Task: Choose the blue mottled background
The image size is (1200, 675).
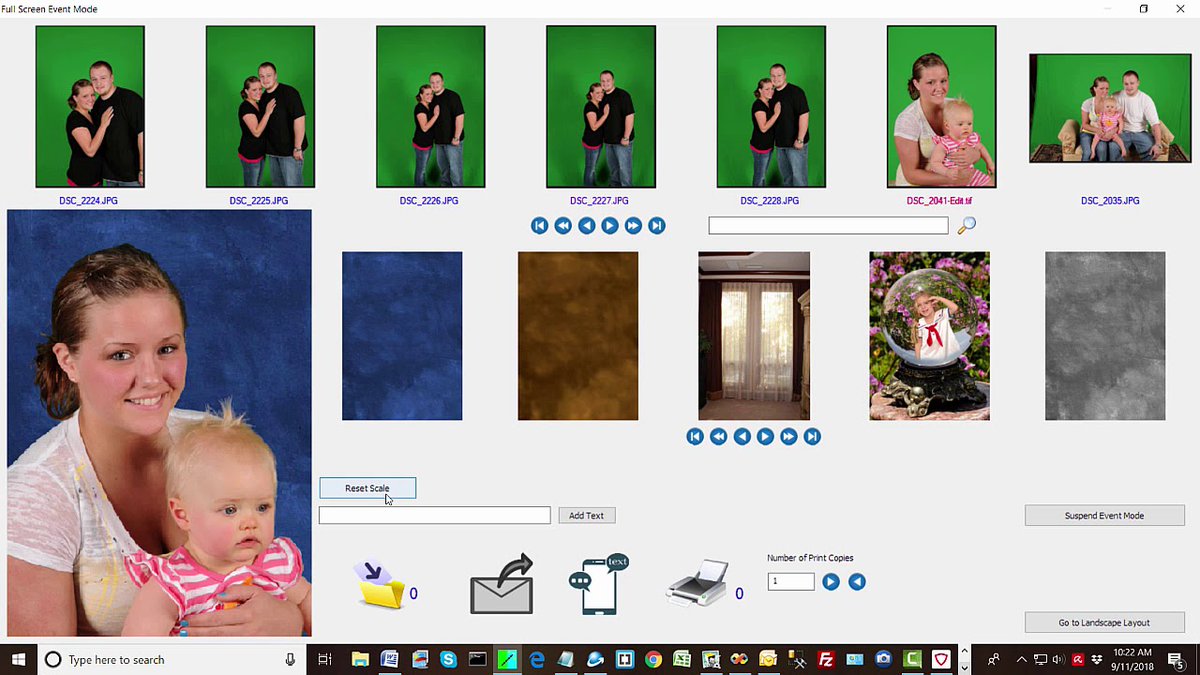Action: click(x=402, y=336)
